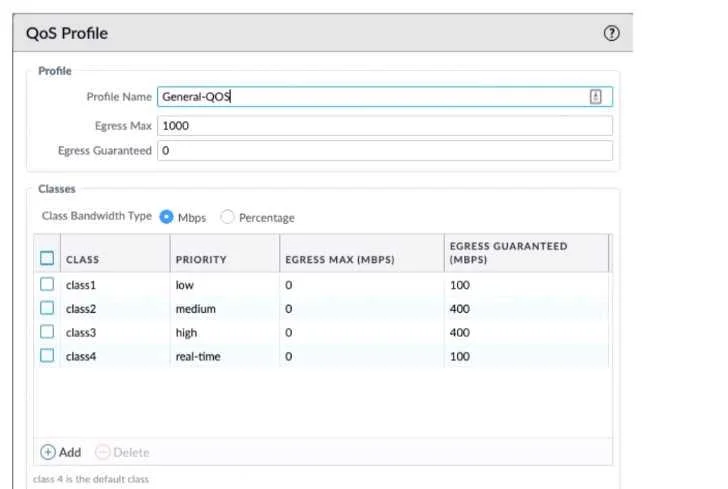
Task: Click the EGRESS MAX (MBPS) column header
Action: [x=362, y=254]
